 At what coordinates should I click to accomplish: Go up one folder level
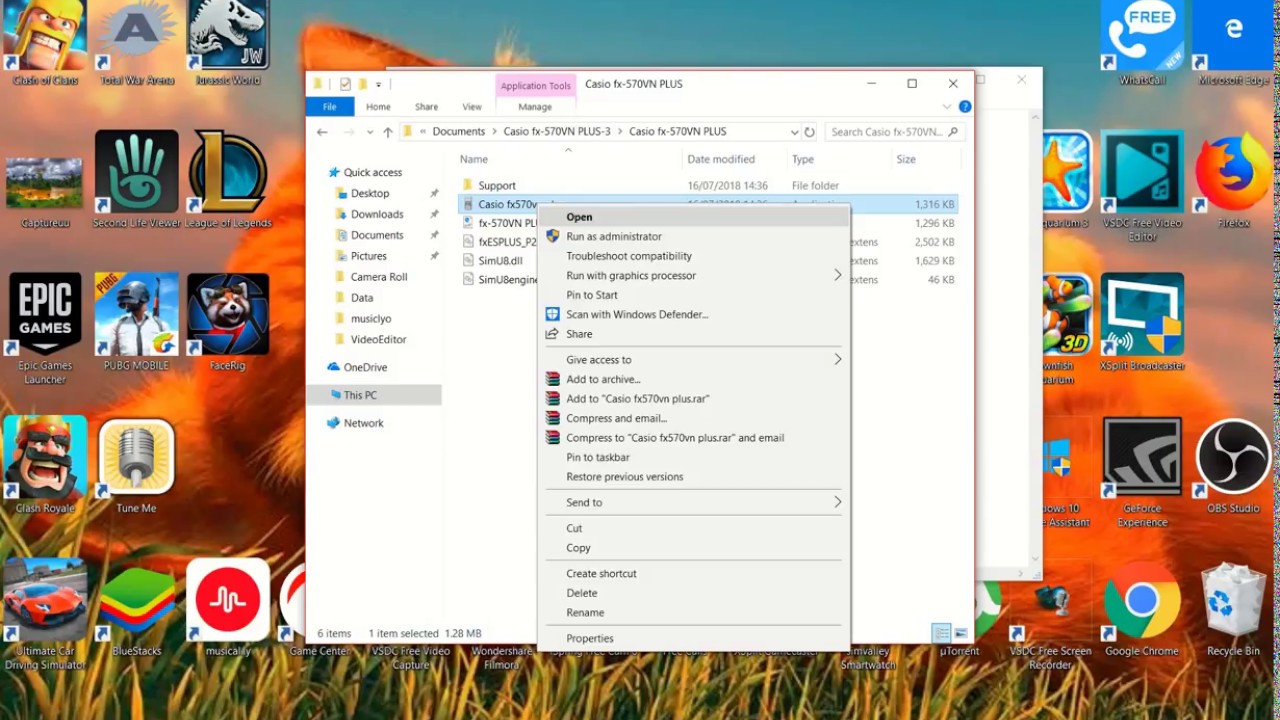coord(388,131)
